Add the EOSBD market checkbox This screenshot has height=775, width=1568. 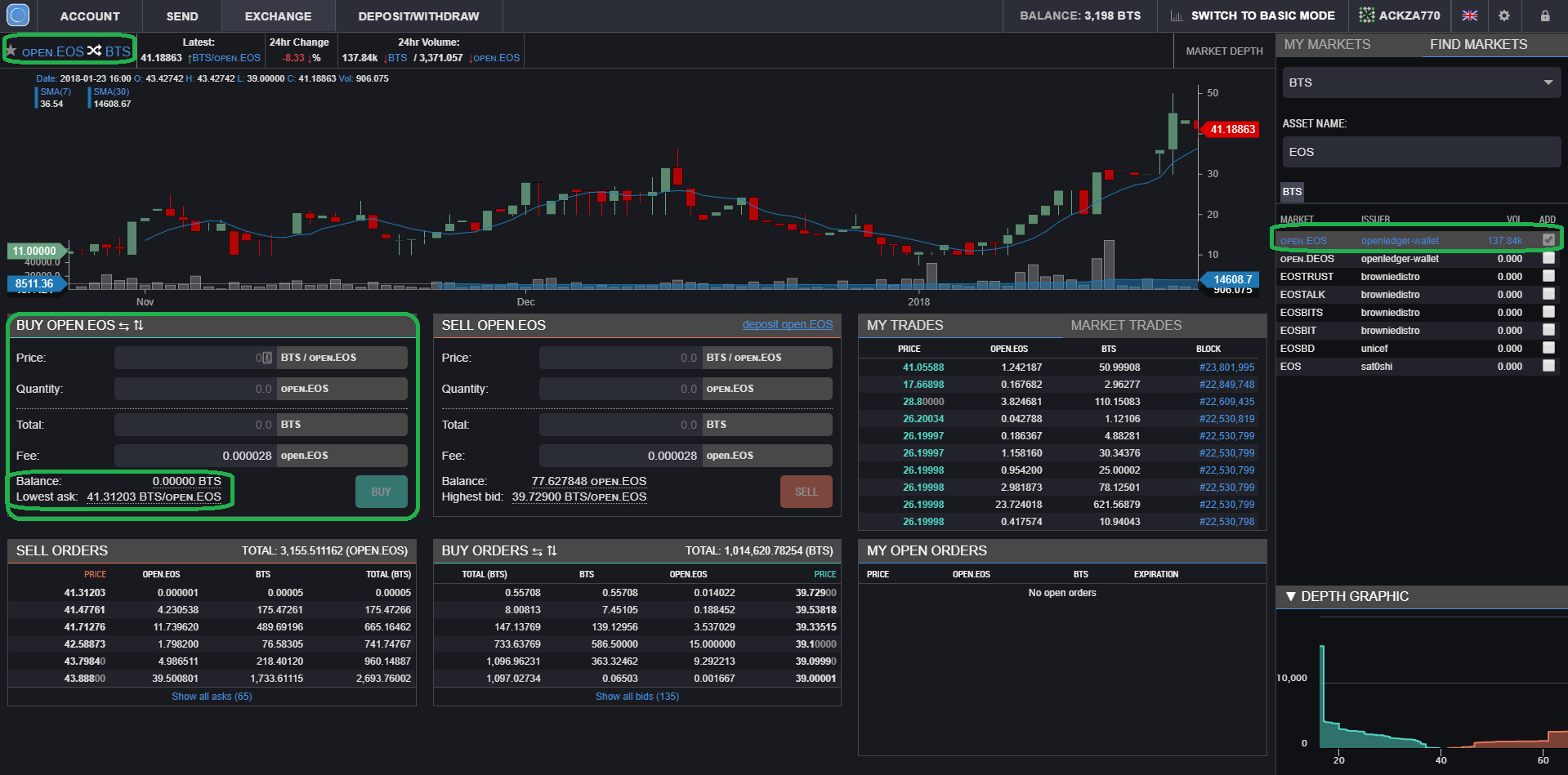[x=1548, y=348]
